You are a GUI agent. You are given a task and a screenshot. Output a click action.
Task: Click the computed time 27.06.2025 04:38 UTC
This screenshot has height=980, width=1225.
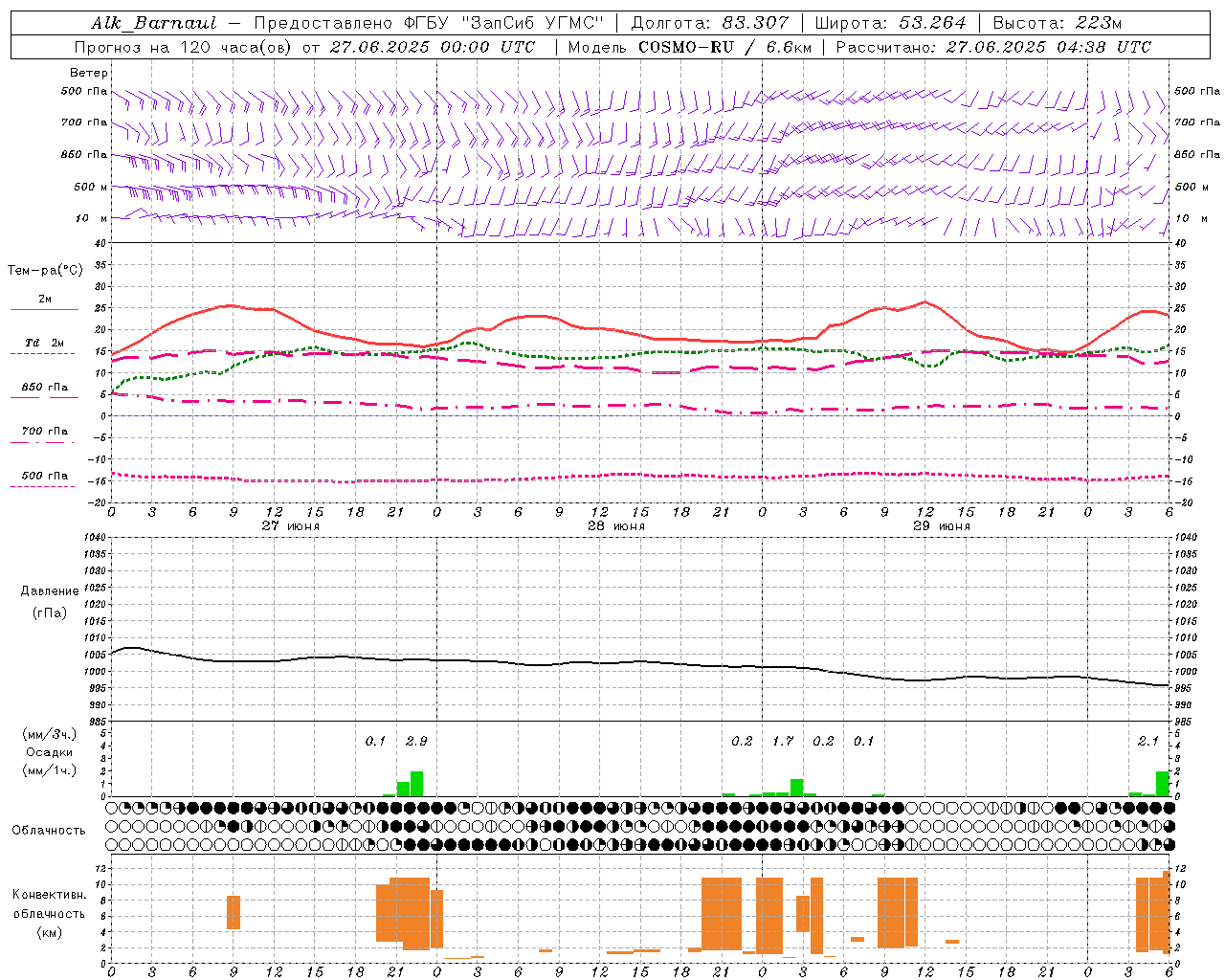point(1049,47)
